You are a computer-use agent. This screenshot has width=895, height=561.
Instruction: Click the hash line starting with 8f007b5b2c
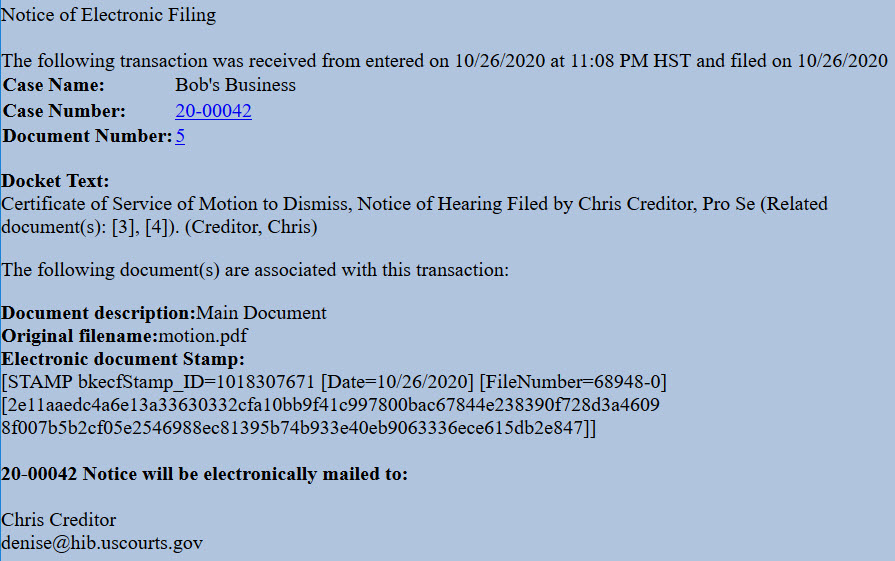pos(299,427)
